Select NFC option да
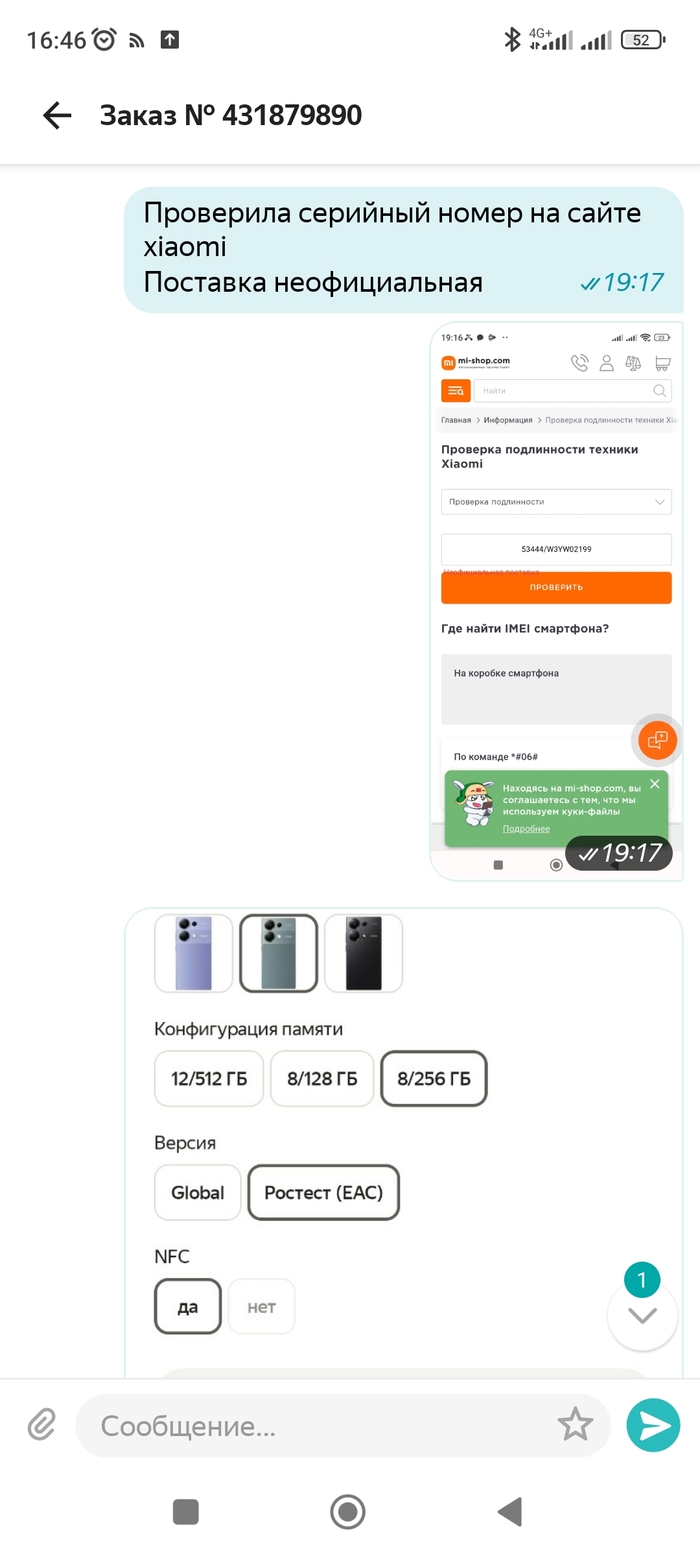Screen dimensions: 700x1556 [x=188, y=1306]
